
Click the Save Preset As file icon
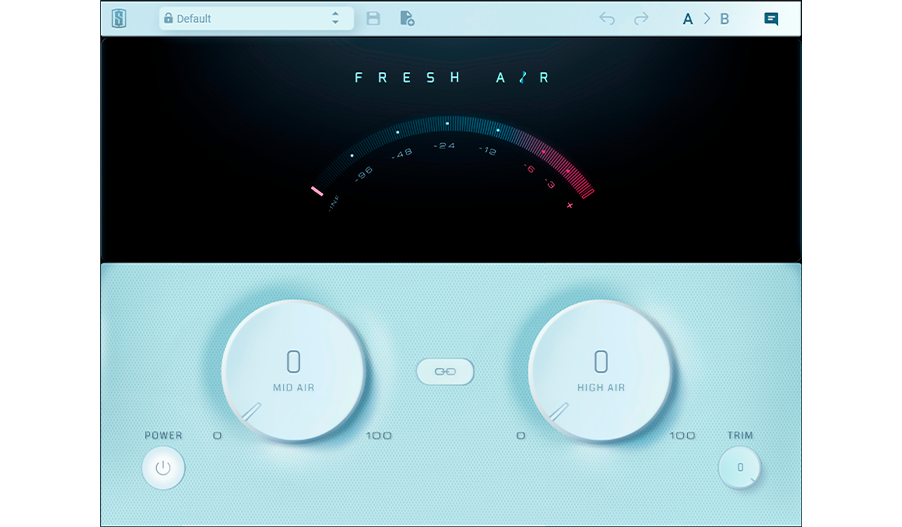tap(407, 19)
